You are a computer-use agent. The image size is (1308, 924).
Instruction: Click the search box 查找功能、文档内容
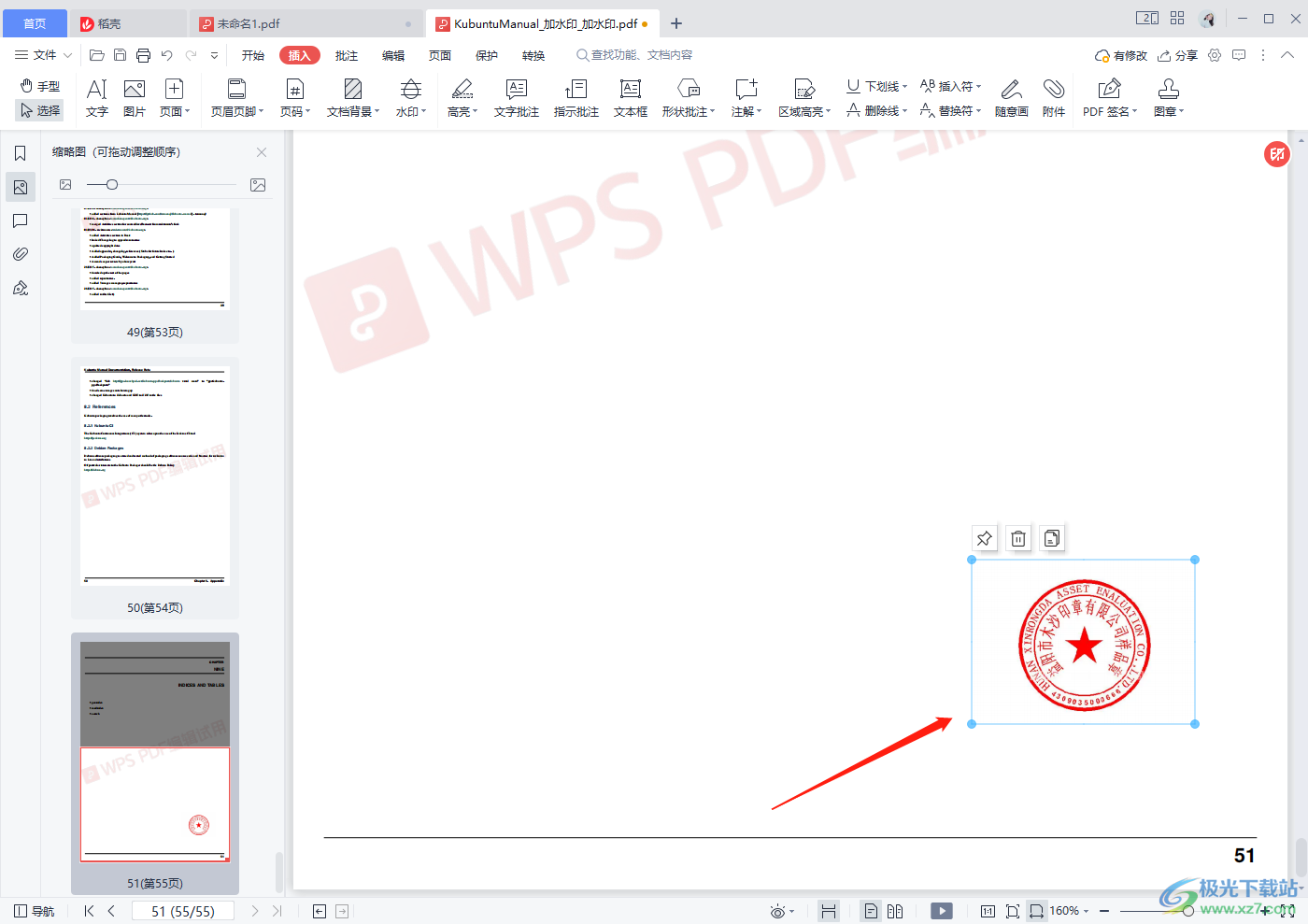(x=635, y=55)
